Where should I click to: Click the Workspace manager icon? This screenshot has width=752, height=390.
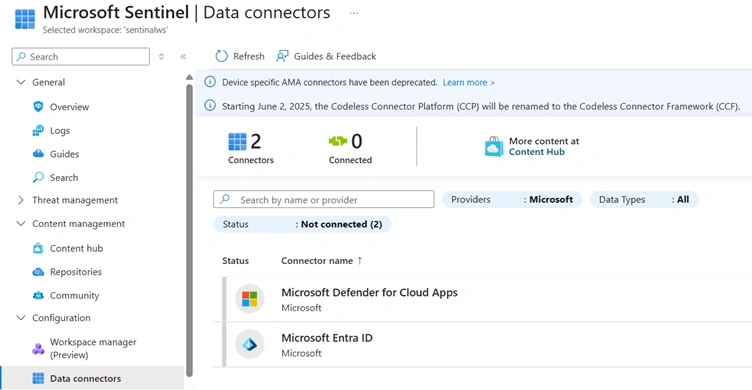38,349
